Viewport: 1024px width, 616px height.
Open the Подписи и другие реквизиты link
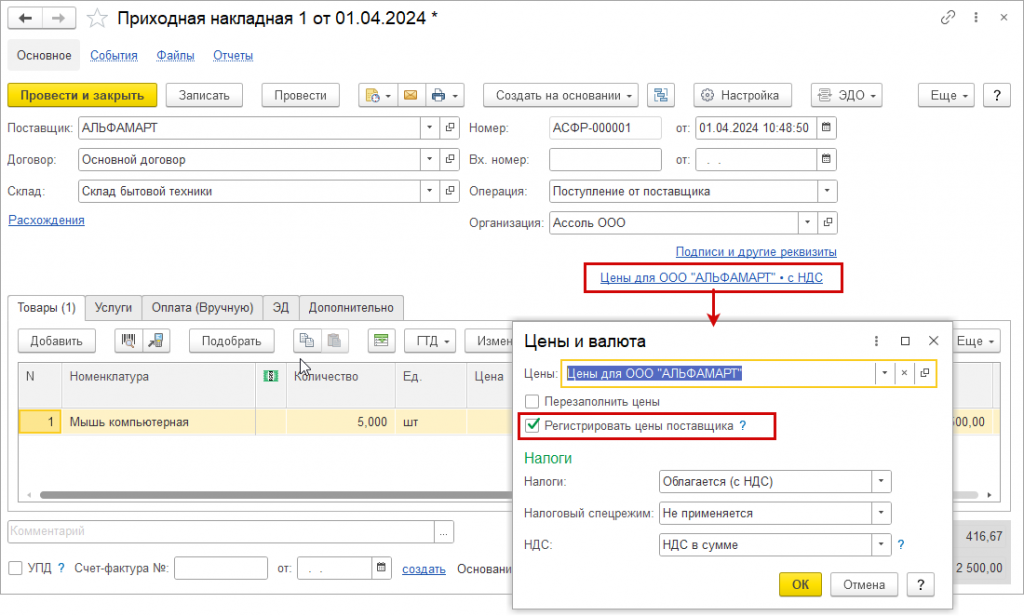pos(756,251)
